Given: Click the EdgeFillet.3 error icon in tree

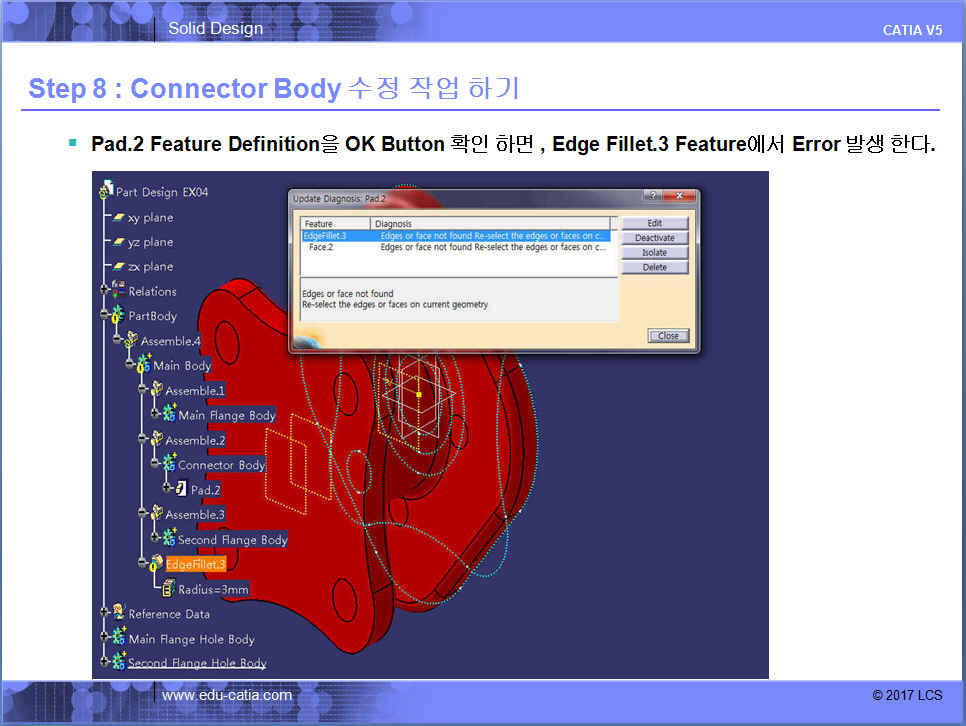Looking at the screenshot, I should click(x=156, y=565).
